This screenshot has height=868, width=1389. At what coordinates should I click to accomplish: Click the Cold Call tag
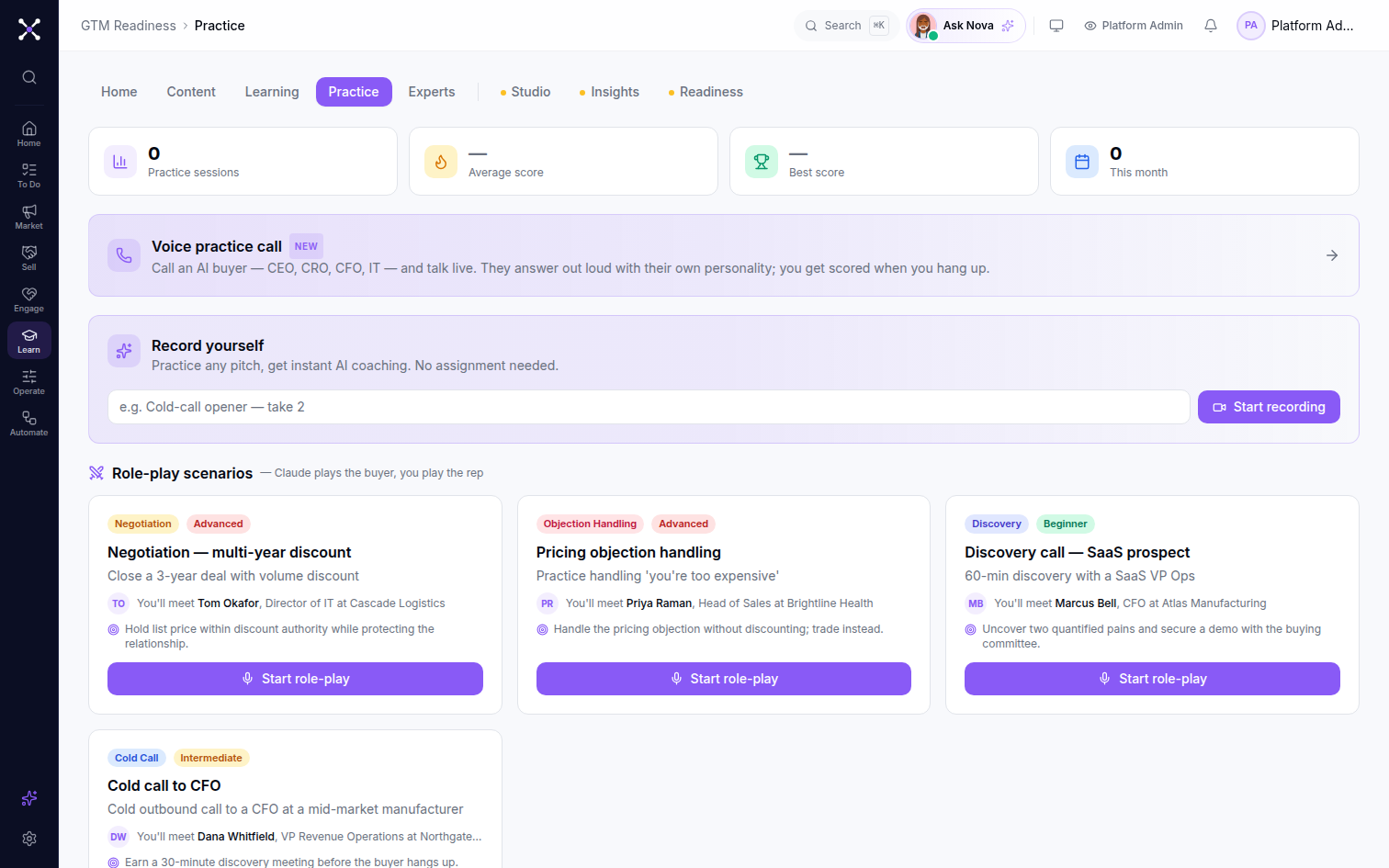(137, 758)
